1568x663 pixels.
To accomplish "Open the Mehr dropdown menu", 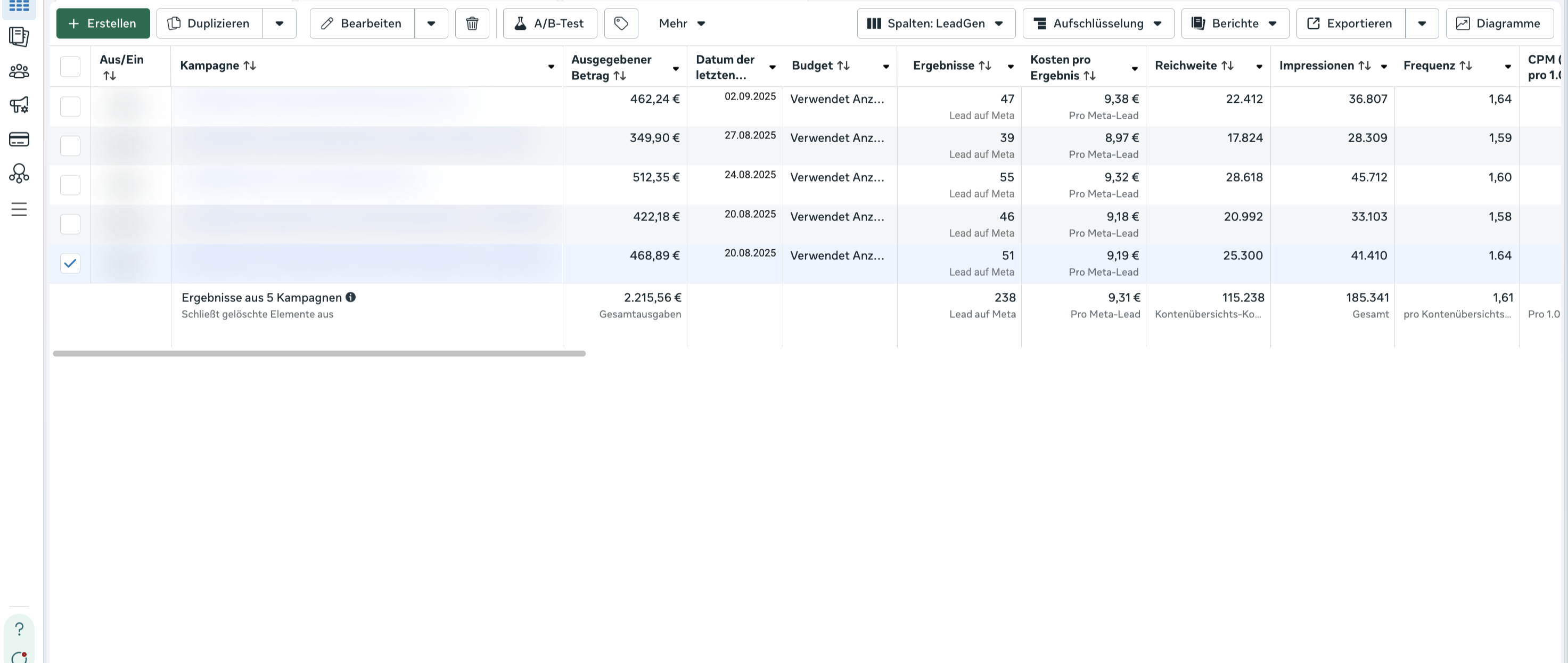I will [x=682, y=23].
